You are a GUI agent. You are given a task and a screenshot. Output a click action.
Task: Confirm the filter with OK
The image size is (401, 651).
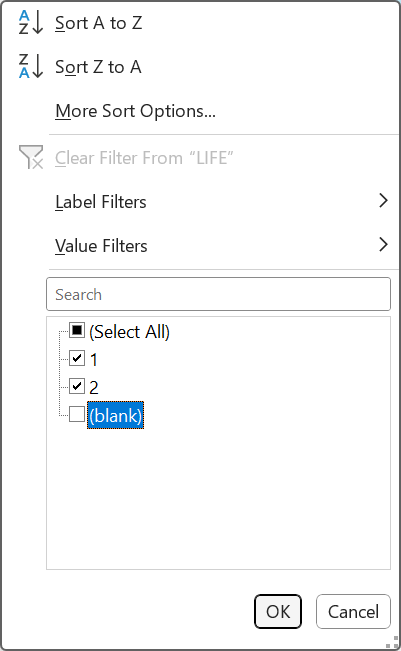[x=278, y=612]
